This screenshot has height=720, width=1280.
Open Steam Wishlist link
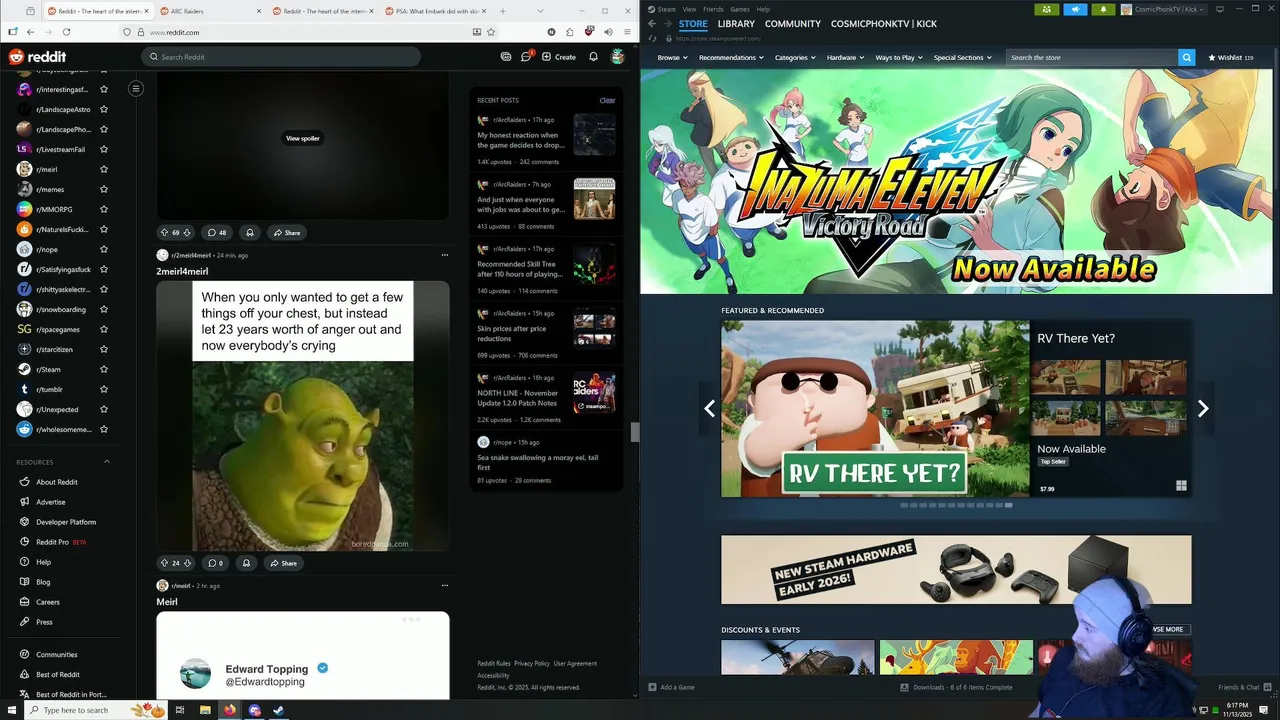pyautogui.click(x=1231, y=57)
